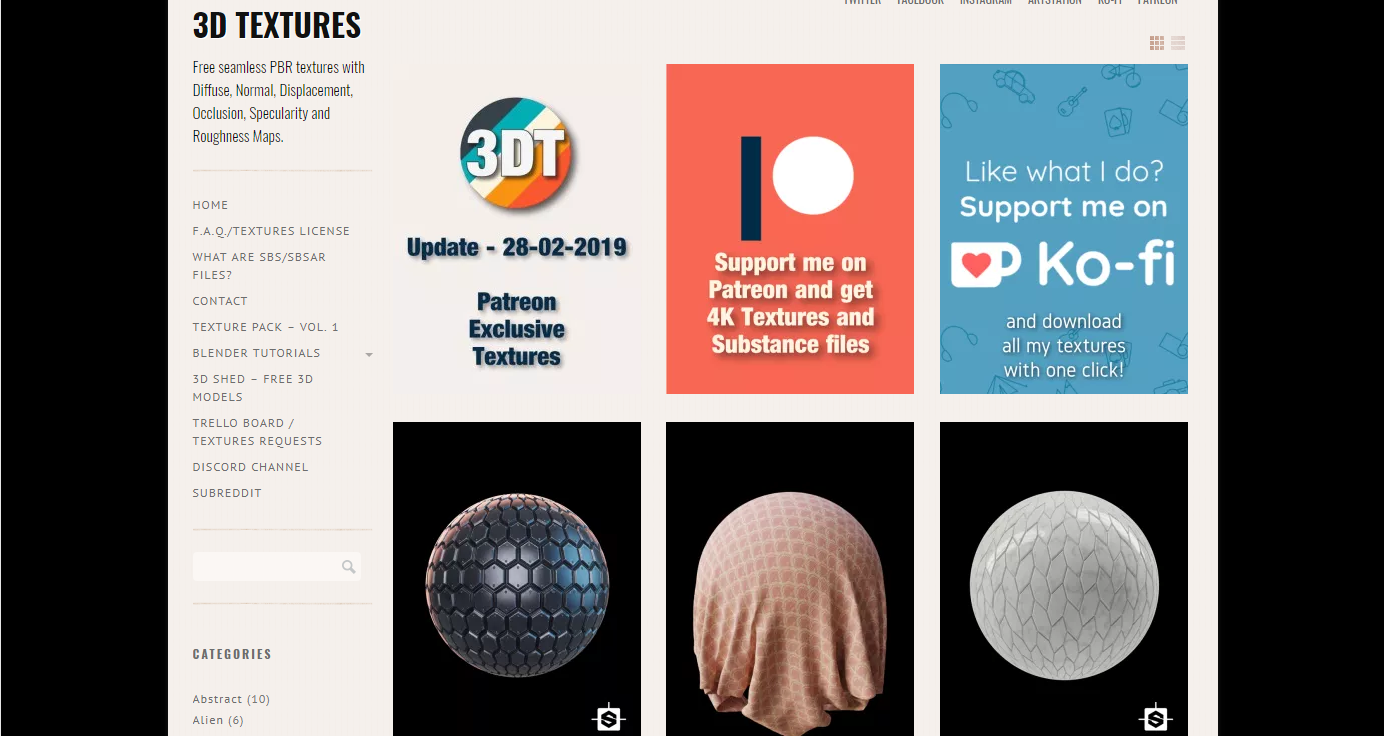Switch to grid view layout
The image size is (1384, 736).
[x=1157, y=43]
